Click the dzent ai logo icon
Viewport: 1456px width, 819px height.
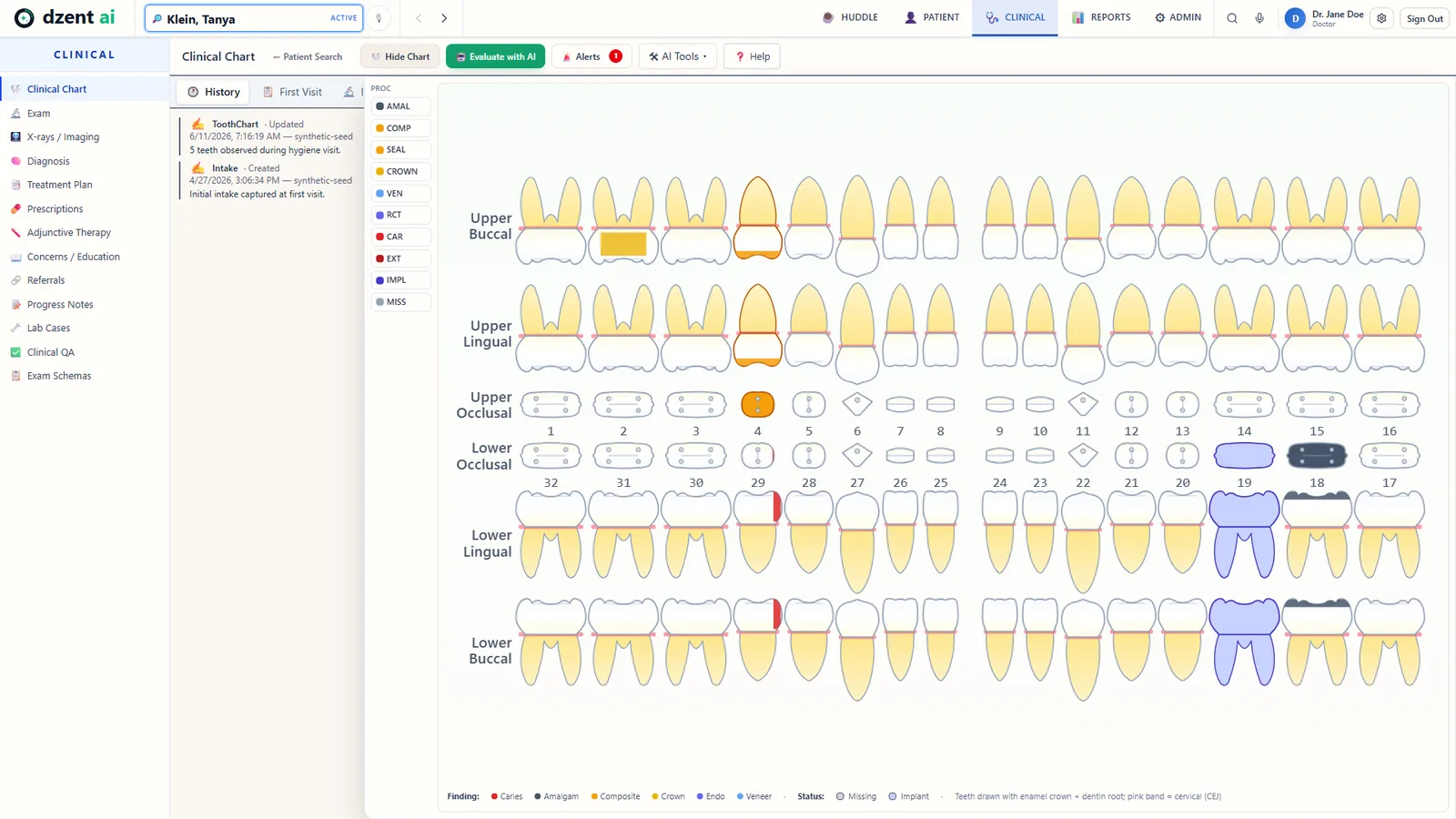[x=25, y=18]
